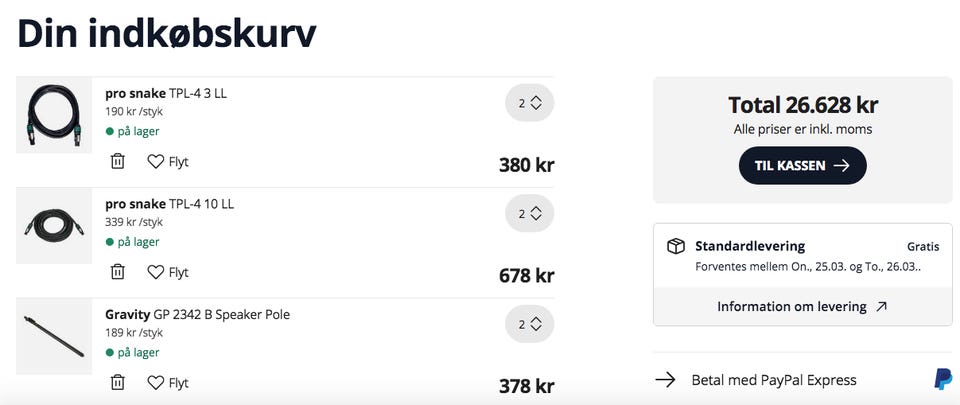Click heart icon for TPL-4 3 LL
Image resolution: width=960 pixels, height=405 pixels.
156,161
